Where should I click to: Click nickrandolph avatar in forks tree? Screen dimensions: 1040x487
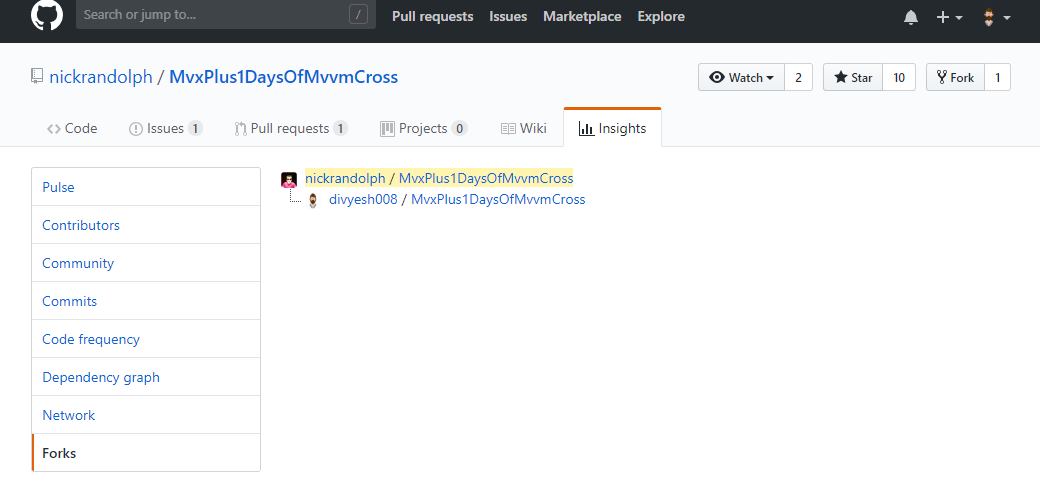tap(289, 180)
